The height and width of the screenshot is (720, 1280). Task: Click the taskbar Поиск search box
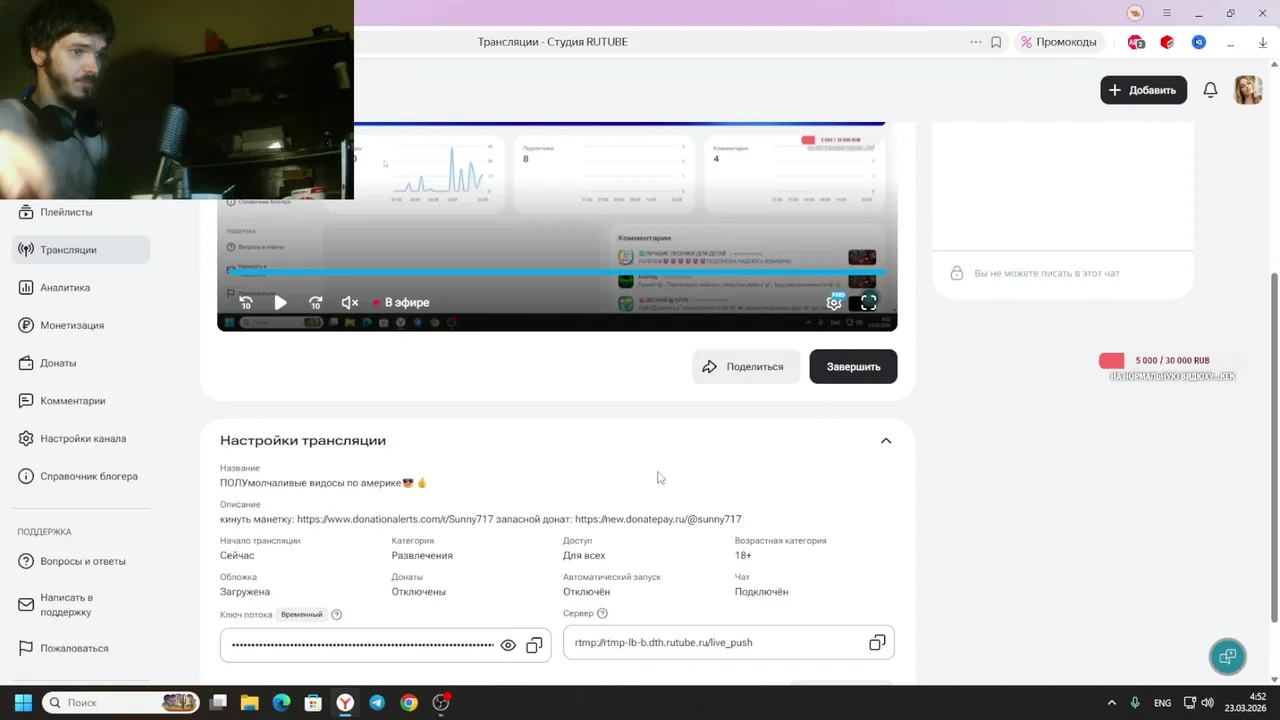(x=121, y=703)
